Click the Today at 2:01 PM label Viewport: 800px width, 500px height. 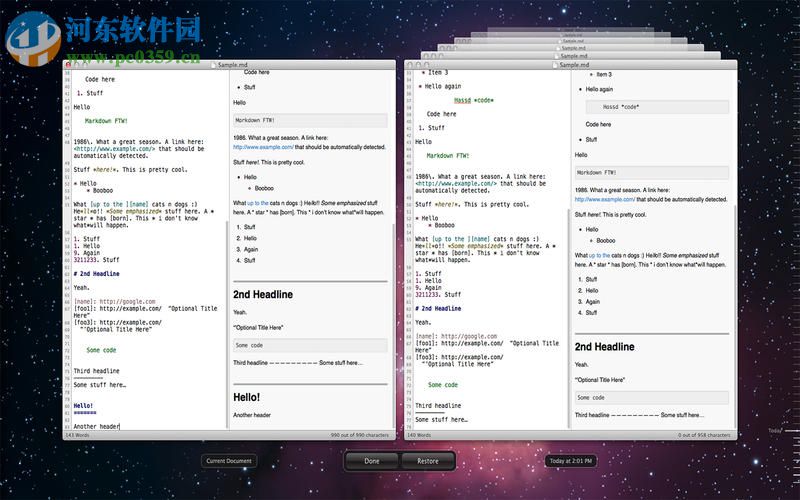tap(571, 461)
